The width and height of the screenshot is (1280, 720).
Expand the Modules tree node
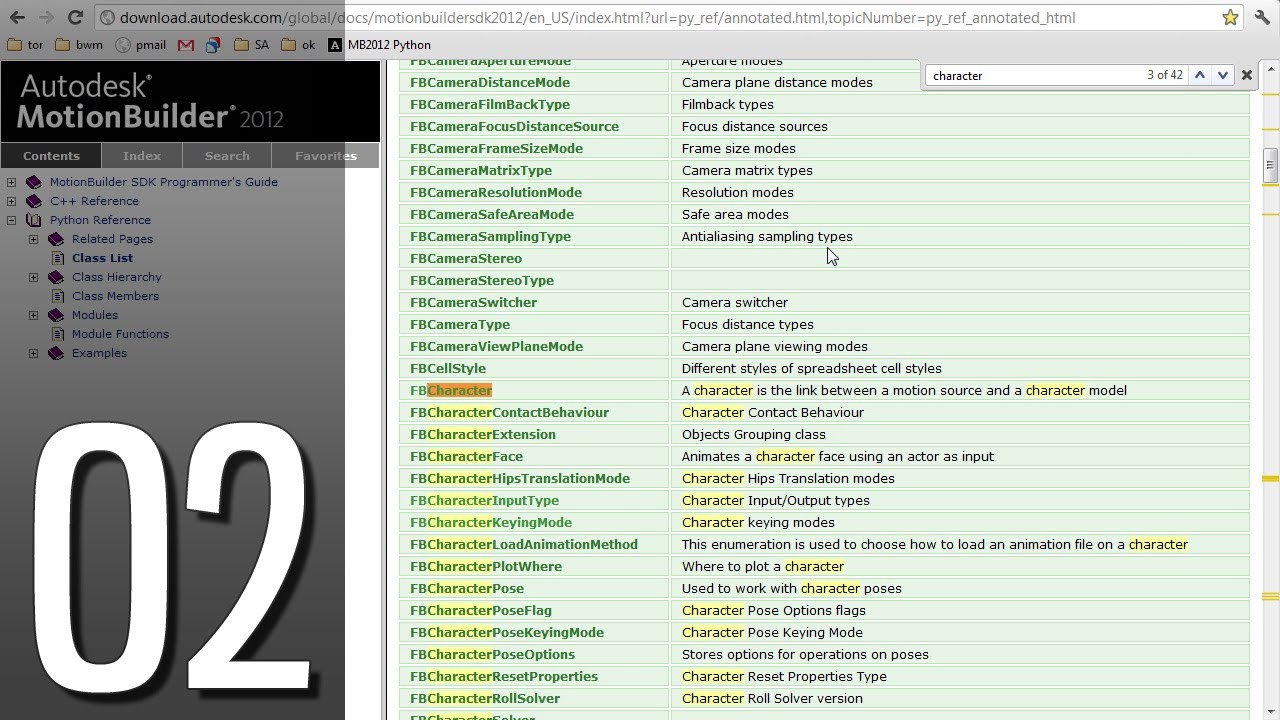pos(33,315)
